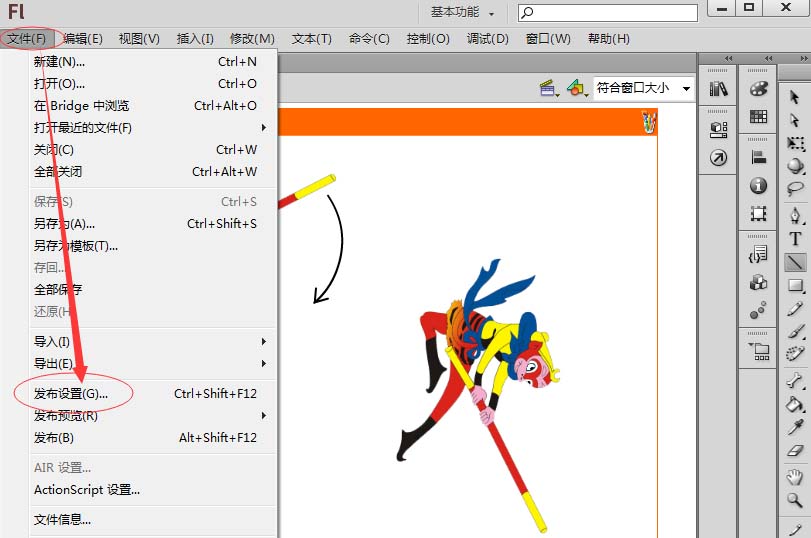Viewport: 811px width, 538px height.
Task: Open the Info panel icon
Action: 758,185
